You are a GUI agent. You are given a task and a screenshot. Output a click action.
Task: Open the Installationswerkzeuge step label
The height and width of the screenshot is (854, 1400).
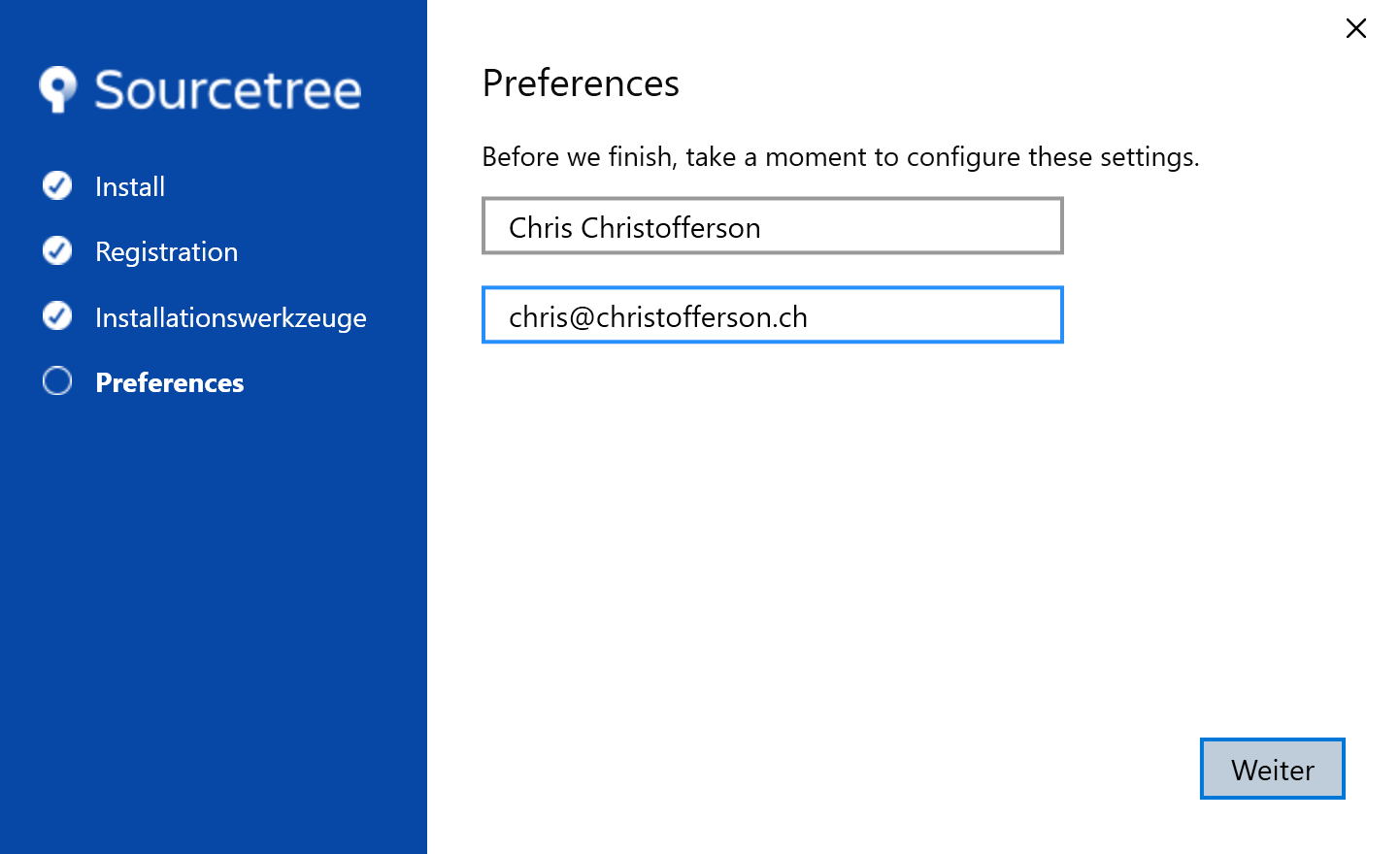[x=230, y=318]
